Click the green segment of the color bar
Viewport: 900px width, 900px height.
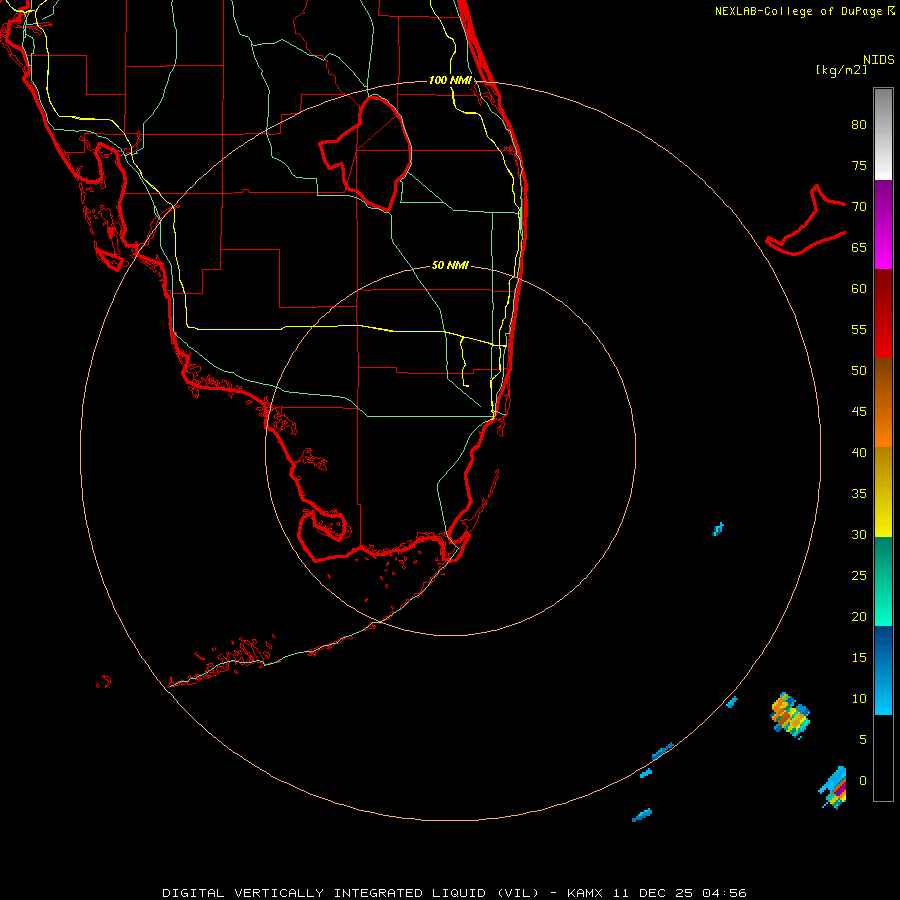[883, 581]
